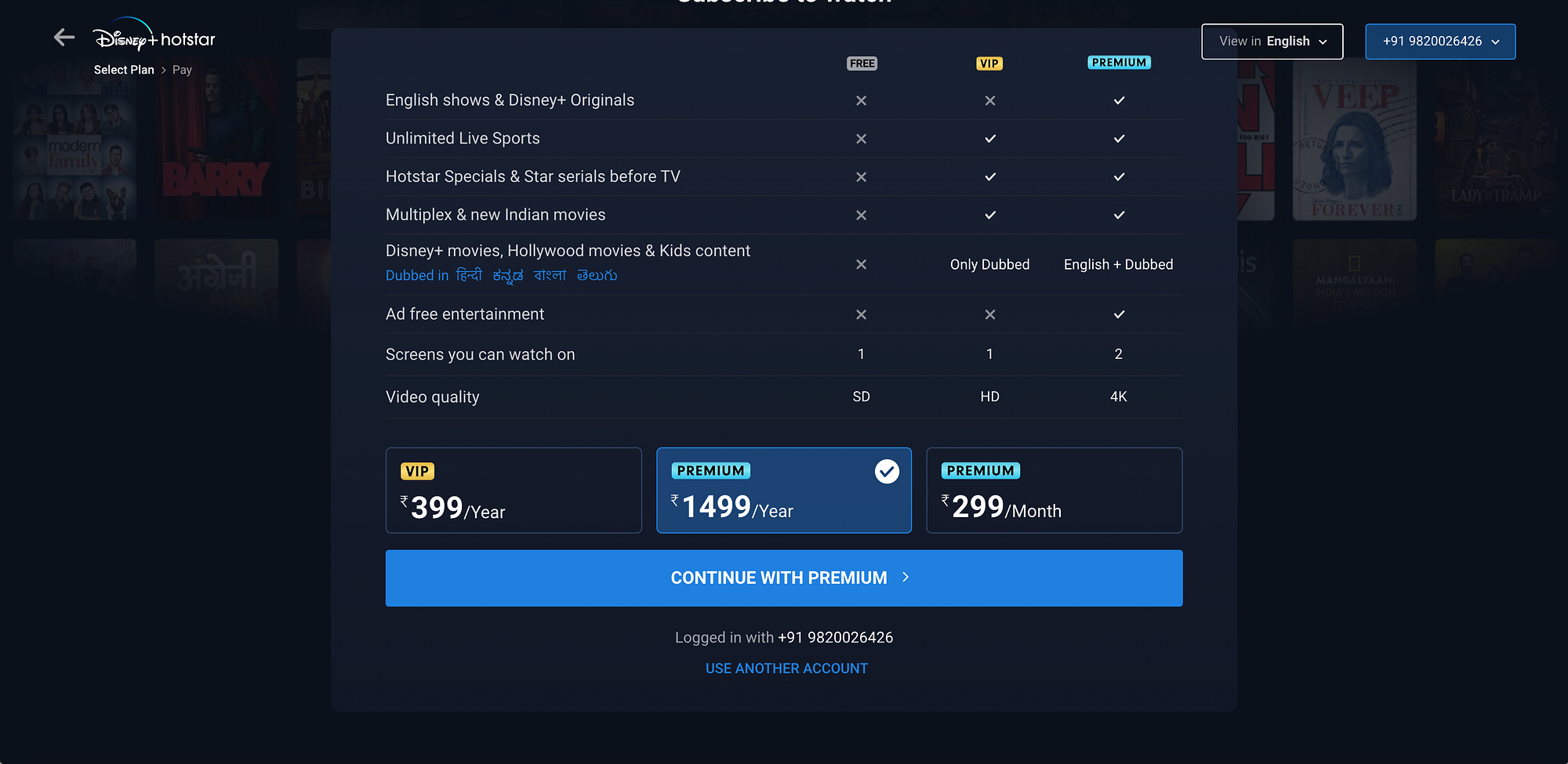The image size is (1568, 764).
Task: Click the Free cross for Disney+ movies row
Action: tap(861, 265)
